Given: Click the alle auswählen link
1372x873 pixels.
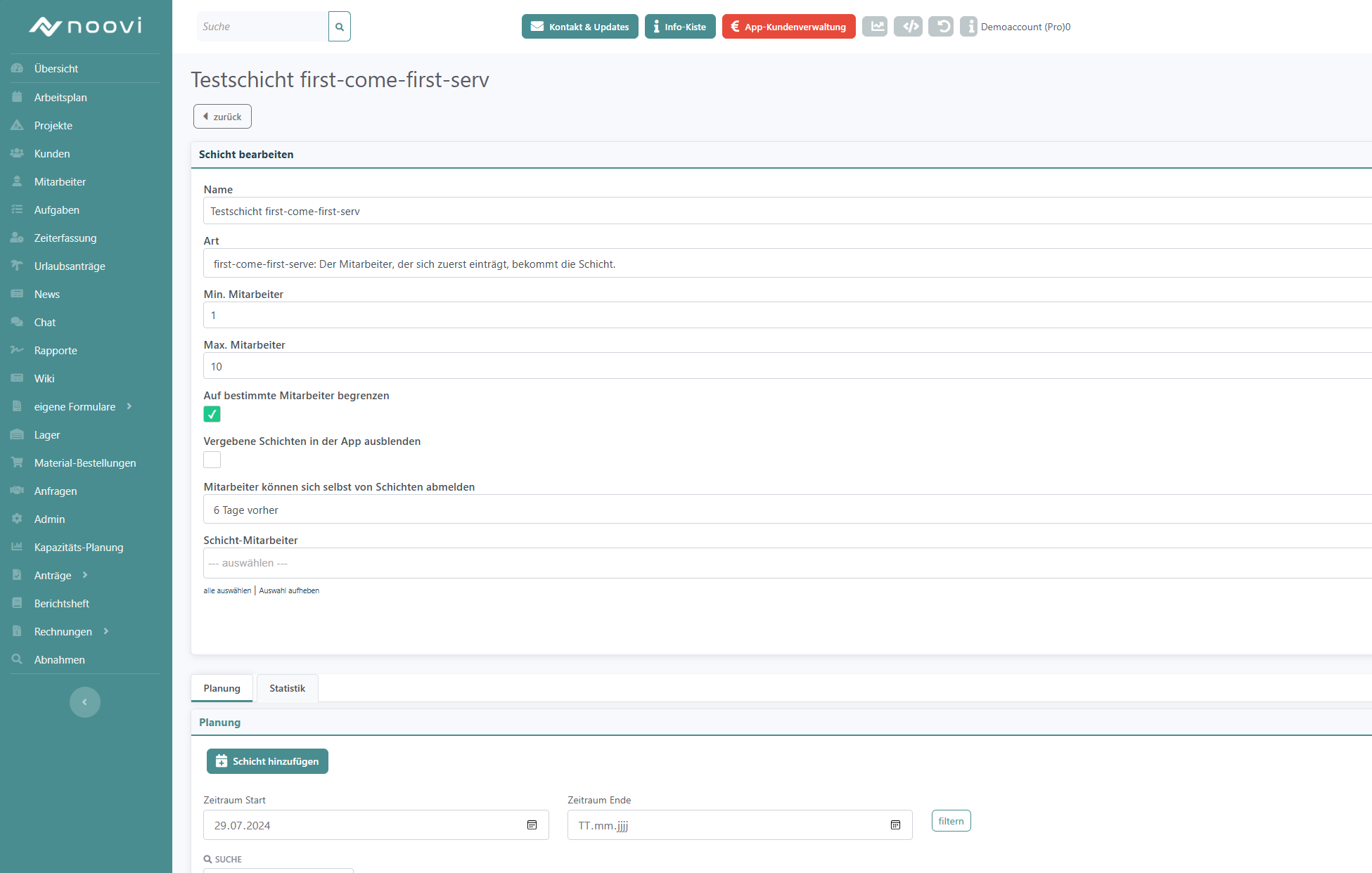Looking at the screenshot, I should tap(227, 590).
